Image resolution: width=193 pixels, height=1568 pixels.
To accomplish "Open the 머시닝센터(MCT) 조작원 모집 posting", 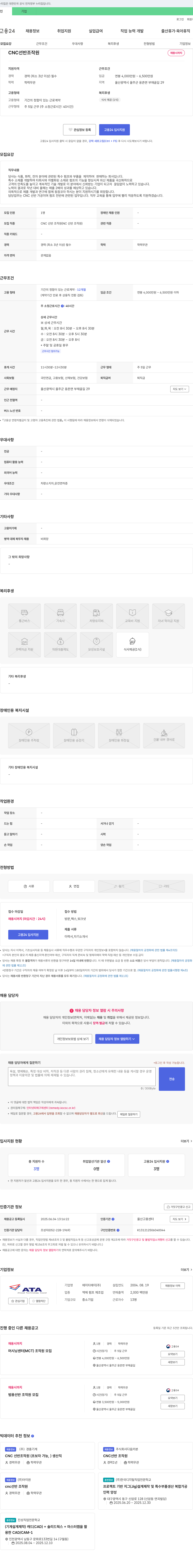I will point(30,1351).
